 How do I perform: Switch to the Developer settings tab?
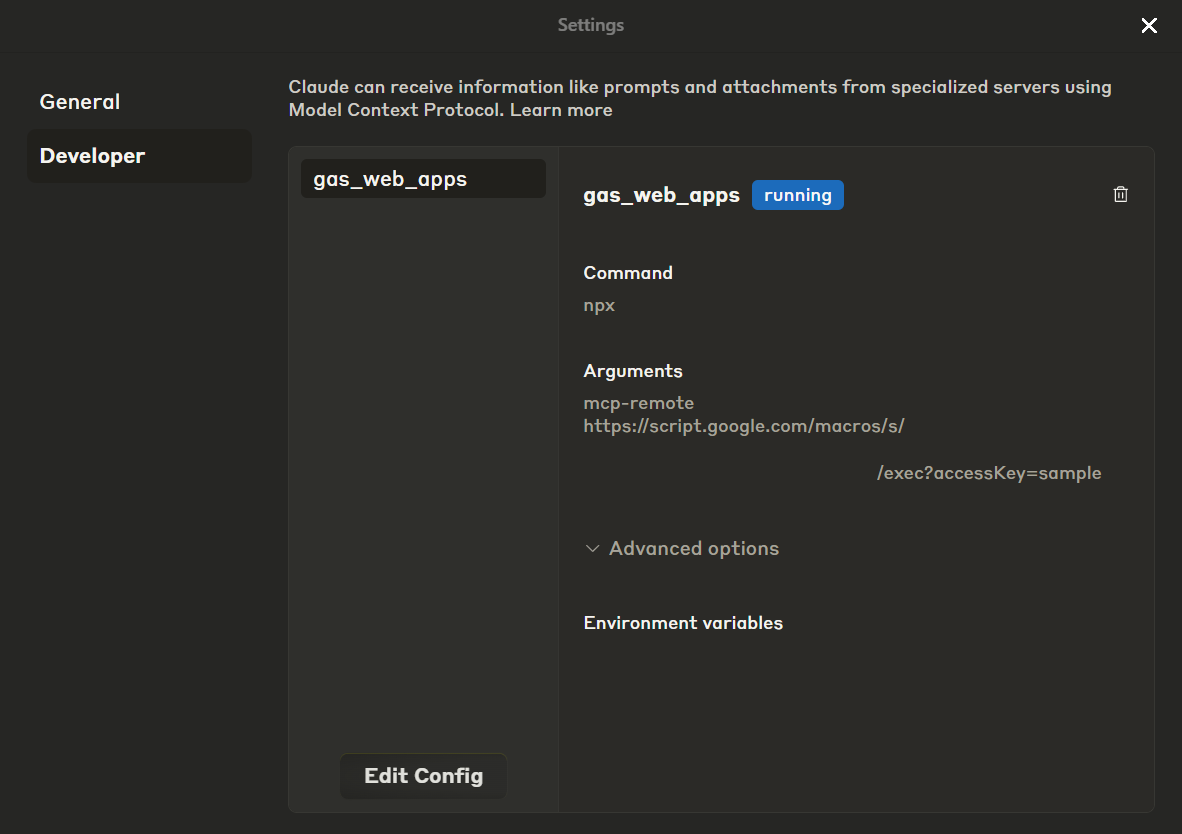click(139, 155)
